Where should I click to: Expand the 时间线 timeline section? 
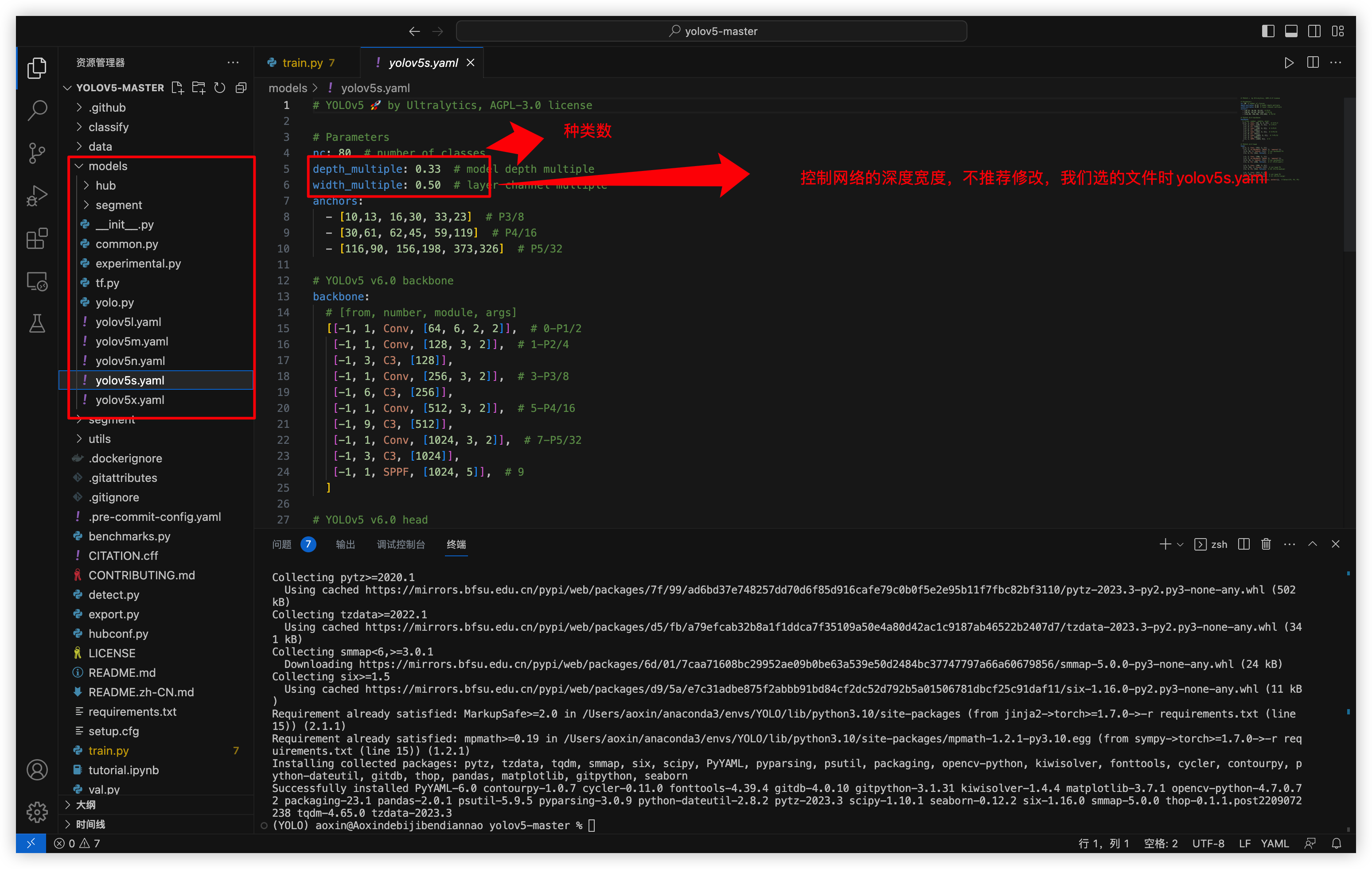coord(156,824)
